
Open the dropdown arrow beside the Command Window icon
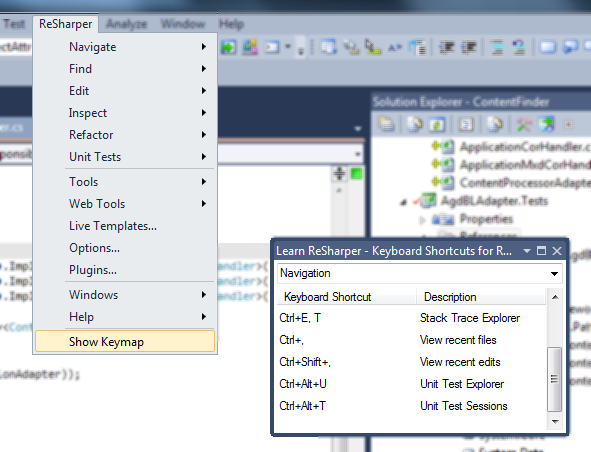[x=288, y=47]
